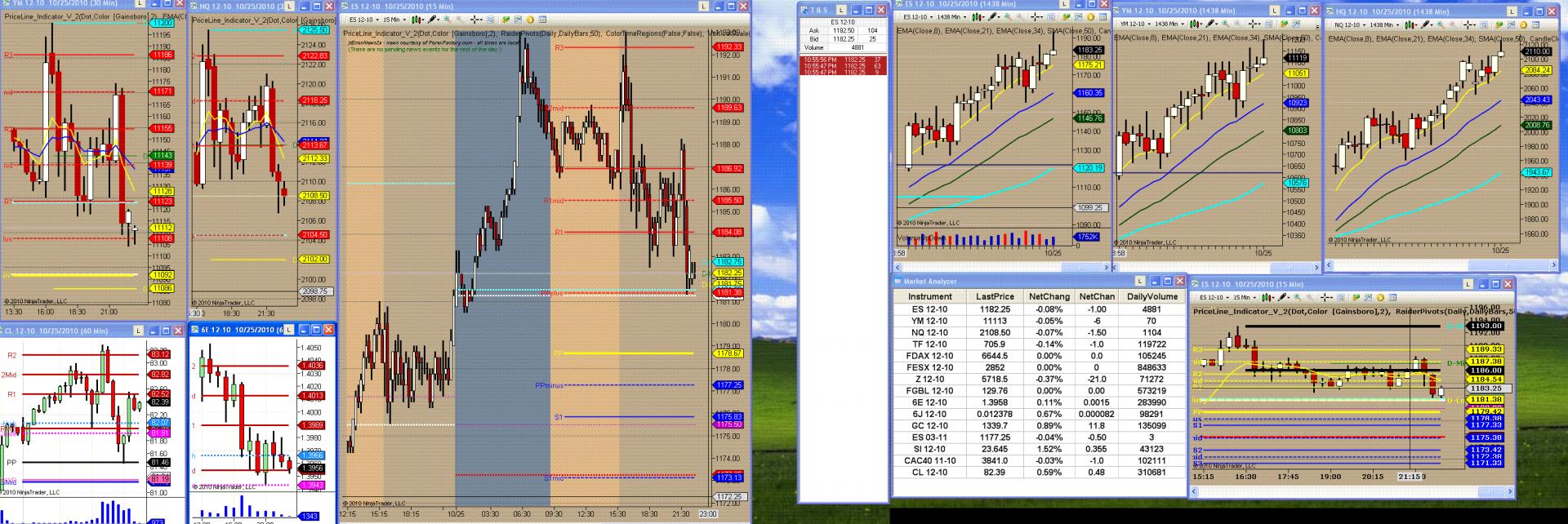Select drawing pencil in ES 1438 Min chart
The width and height of the screenshot is (1568, 524).
(994, 16)
